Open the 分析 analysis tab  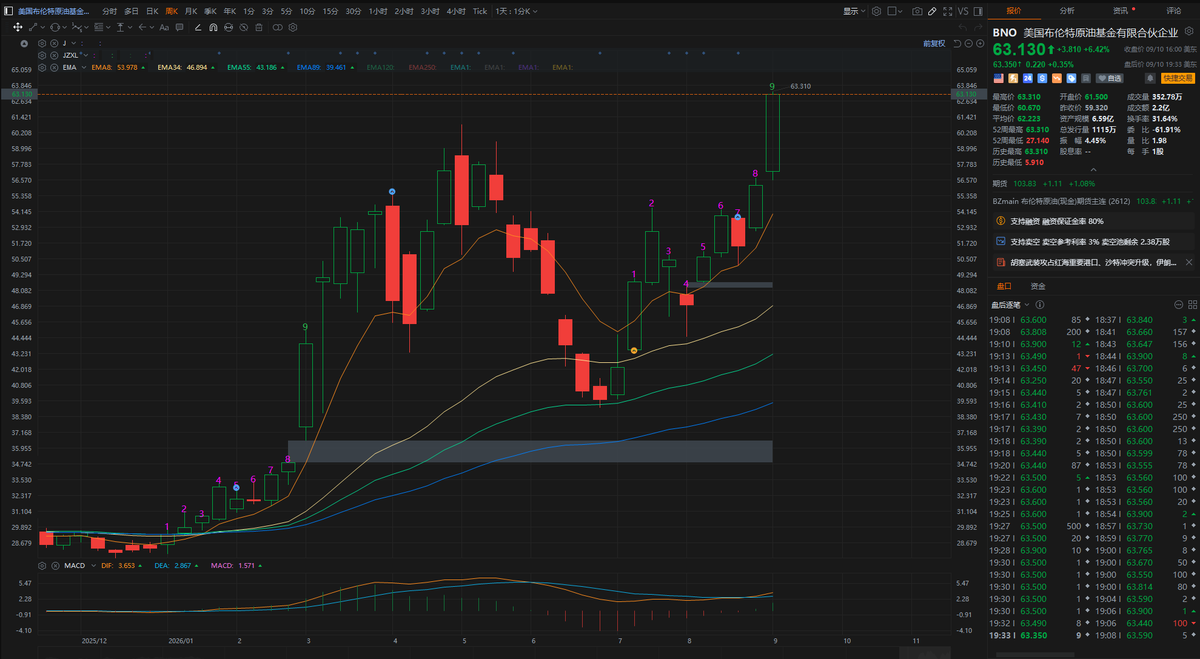point(1067,11)
